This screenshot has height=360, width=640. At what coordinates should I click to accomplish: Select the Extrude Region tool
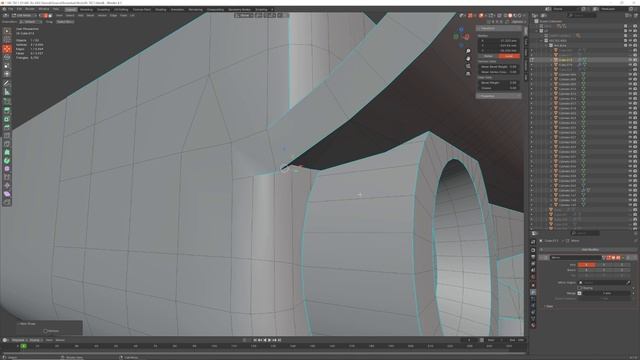(x=7, y=111)
